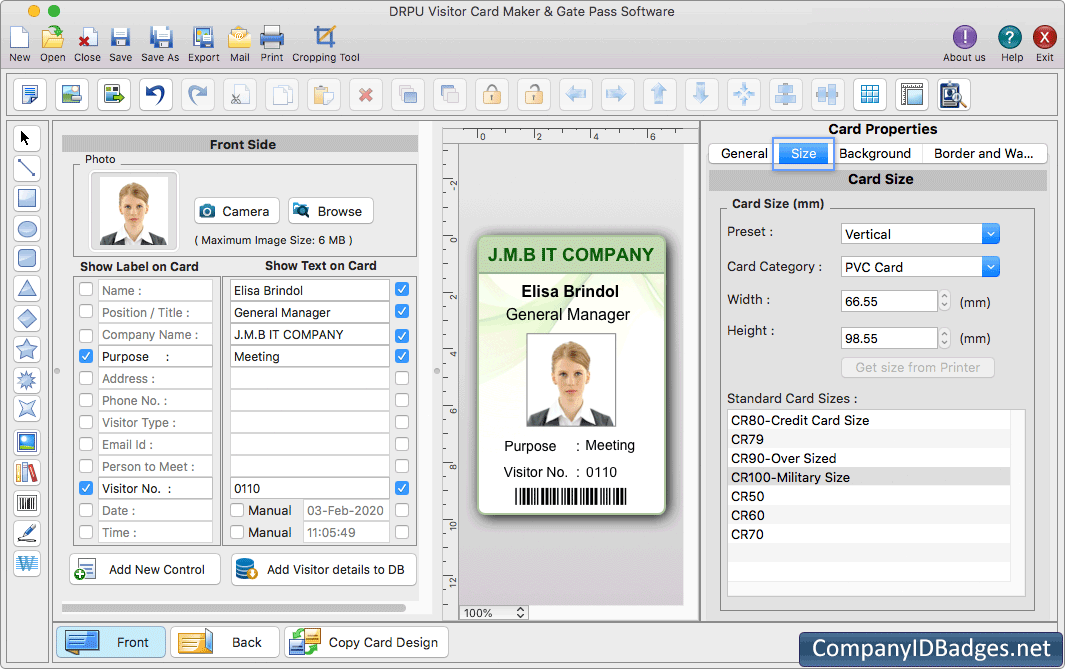Image resolution: width=1065 pixels, height=669 pixels.
Task: Select the arrow pointer tool
Action: [x=26, y=139]
